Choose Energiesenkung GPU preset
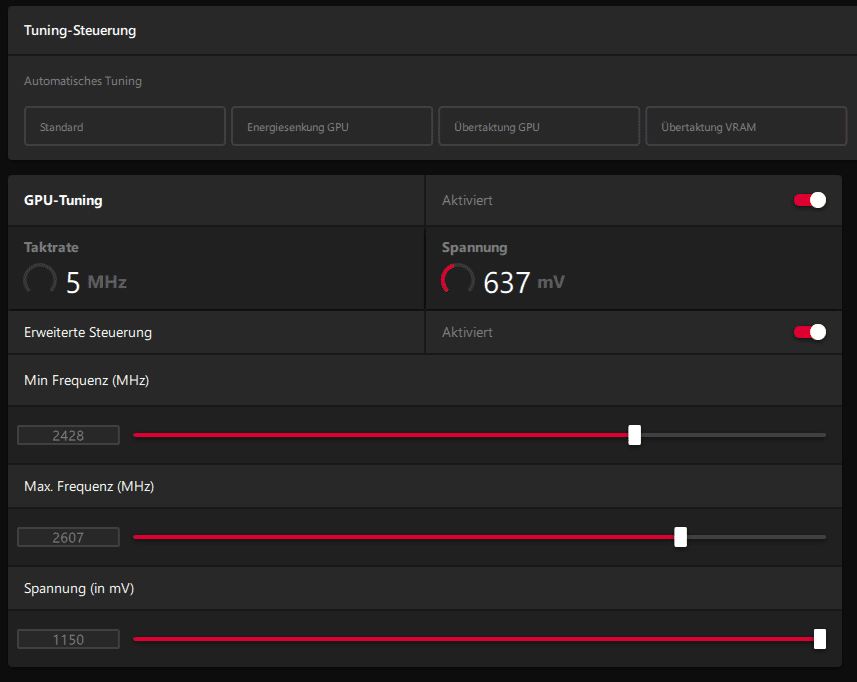Viewport: 857px width, 682px height. 332,126
